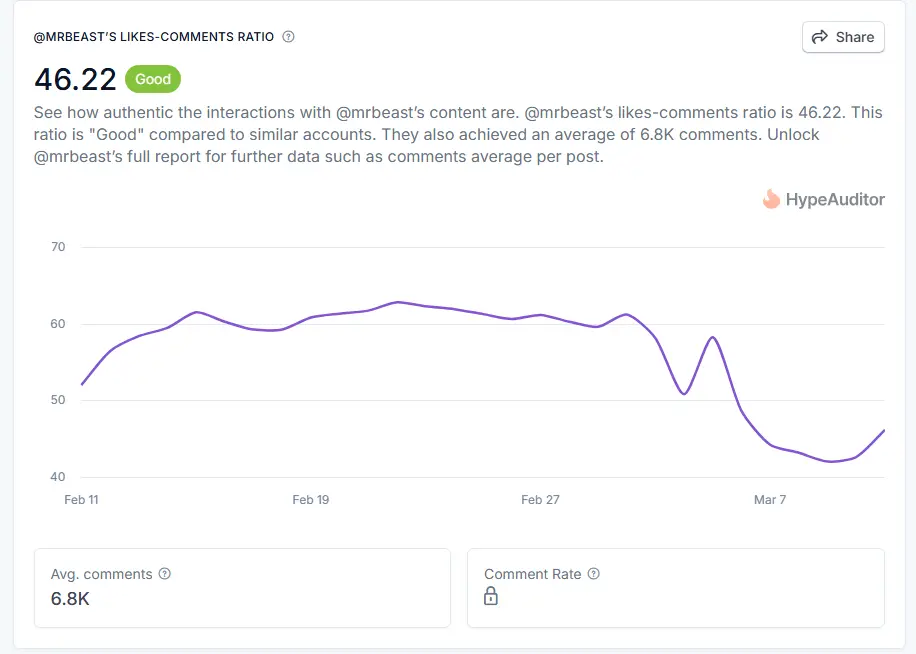
Task: Click the 6.8K average comments value
Action: [x=70, y=599]
